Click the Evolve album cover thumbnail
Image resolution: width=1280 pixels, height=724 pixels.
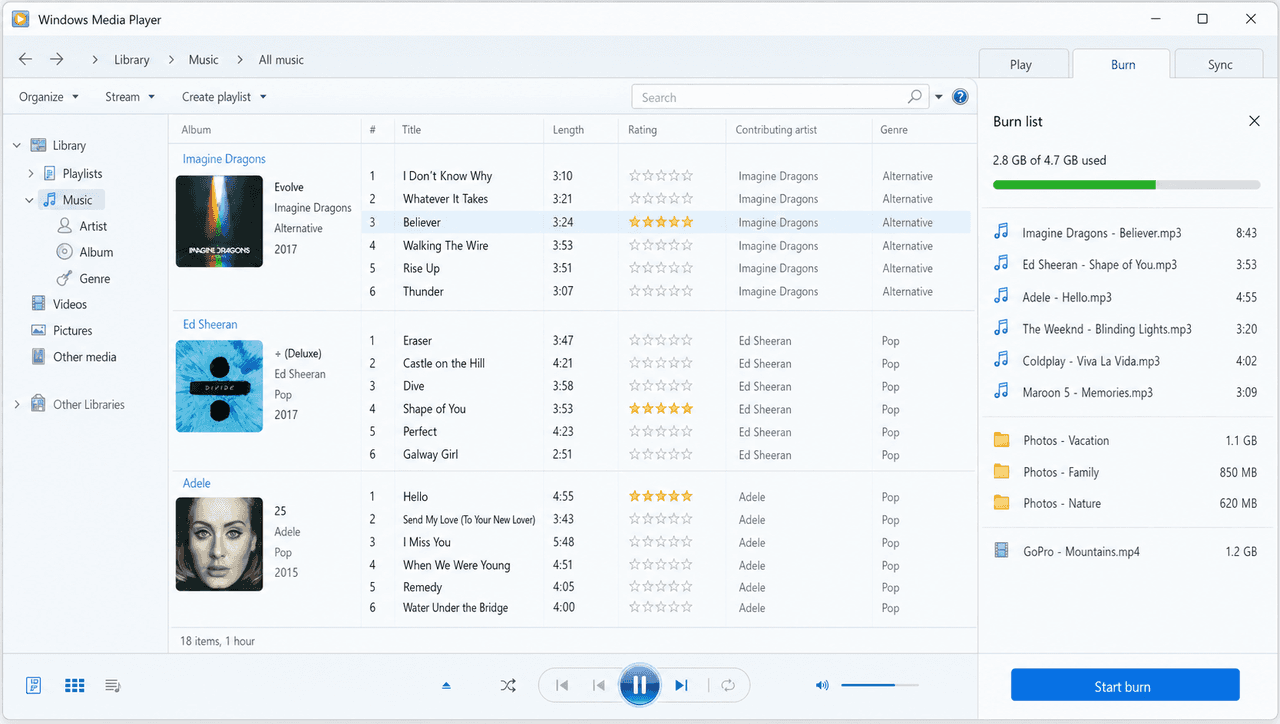(x=219, y=221)
